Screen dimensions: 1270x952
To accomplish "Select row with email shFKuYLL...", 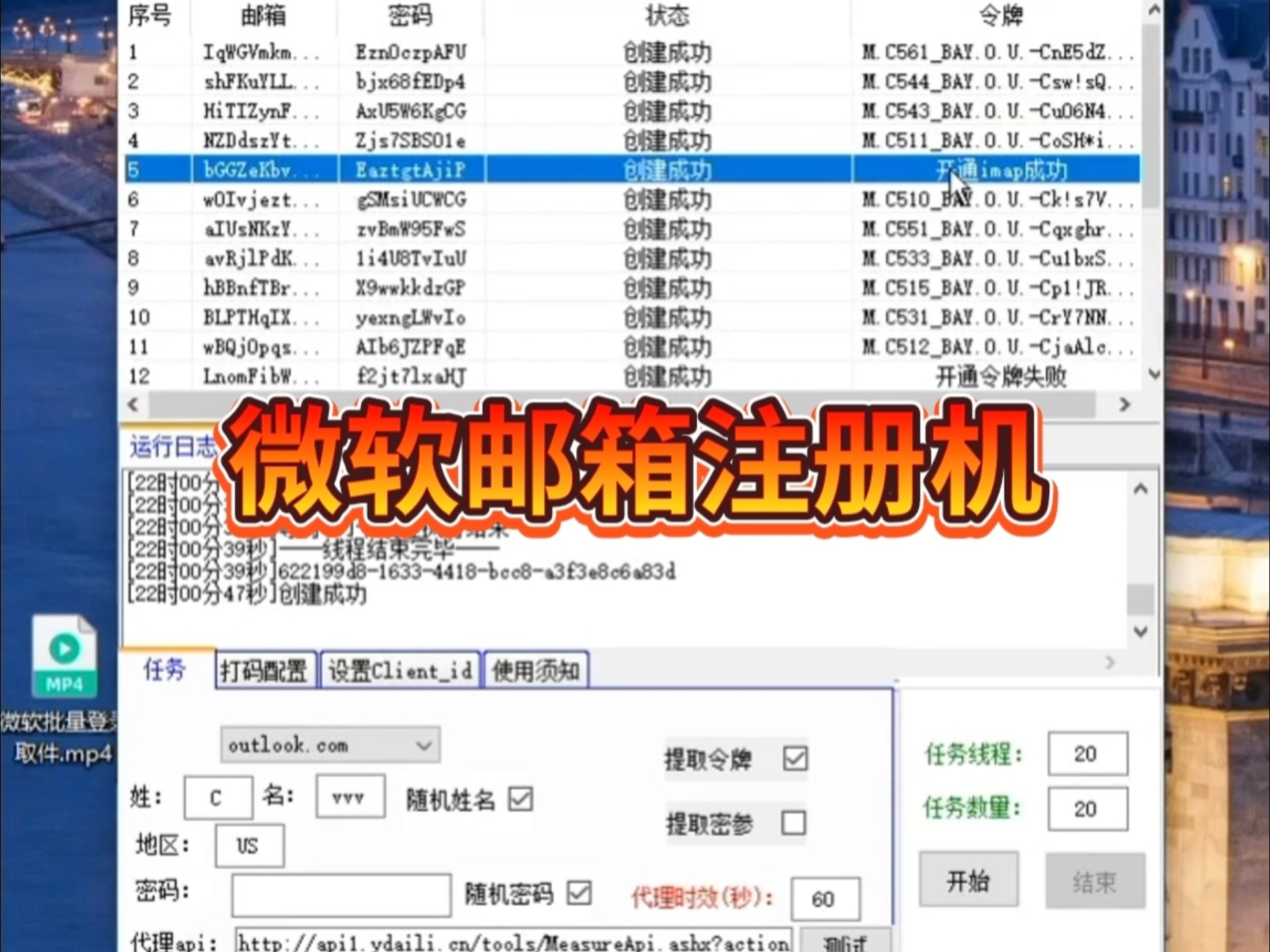I will click(632, 81).
